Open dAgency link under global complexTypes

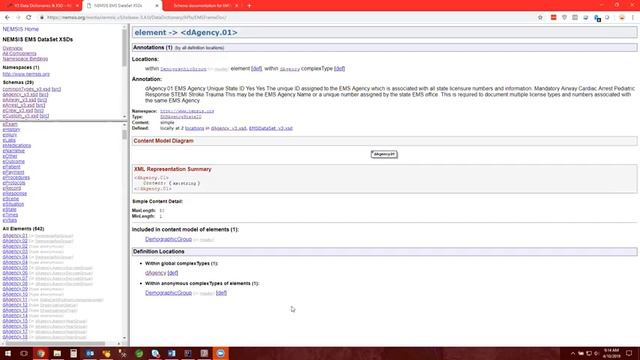click(156, 273)
